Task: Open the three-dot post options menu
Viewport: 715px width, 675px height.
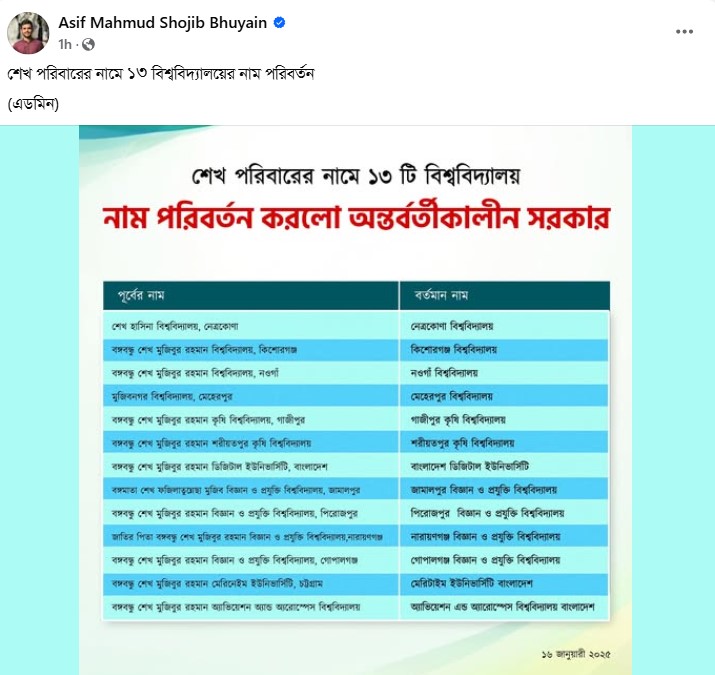Action: pyautogui.click(x=684, y=32)
